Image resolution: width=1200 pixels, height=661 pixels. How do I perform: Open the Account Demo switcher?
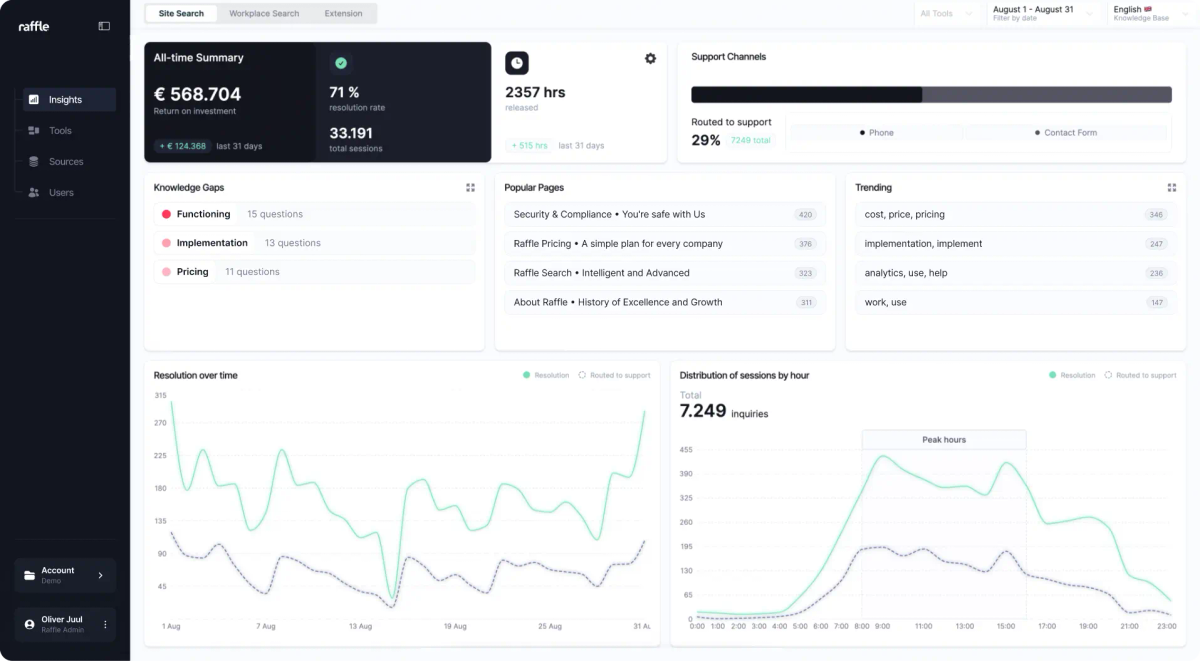(65, 575)
